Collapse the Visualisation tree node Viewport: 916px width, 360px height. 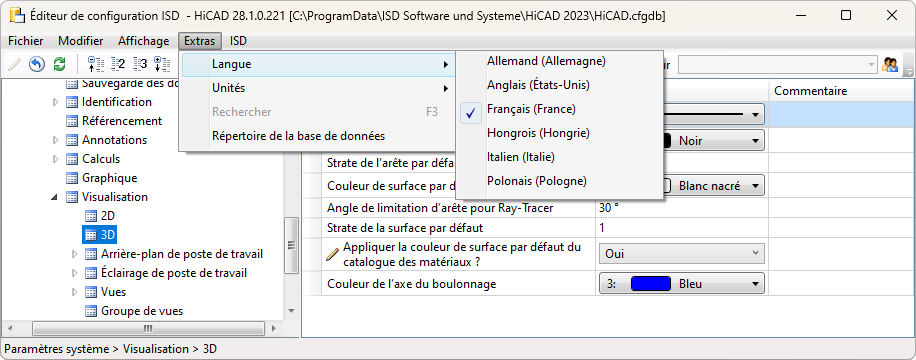click(x=55, y=198)
